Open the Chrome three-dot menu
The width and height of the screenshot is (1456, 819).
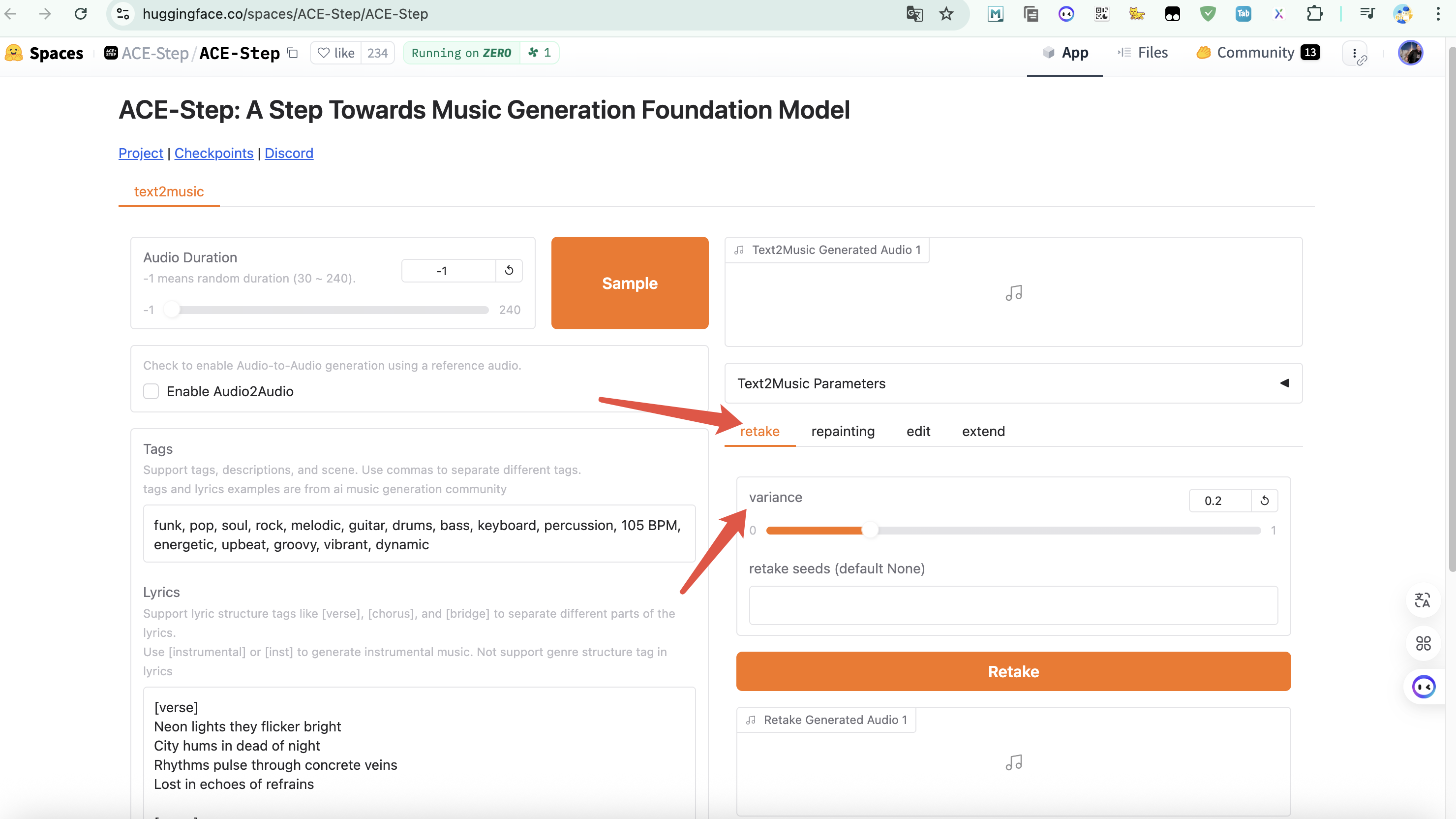pyautogui.click(x=1438, y=14)
